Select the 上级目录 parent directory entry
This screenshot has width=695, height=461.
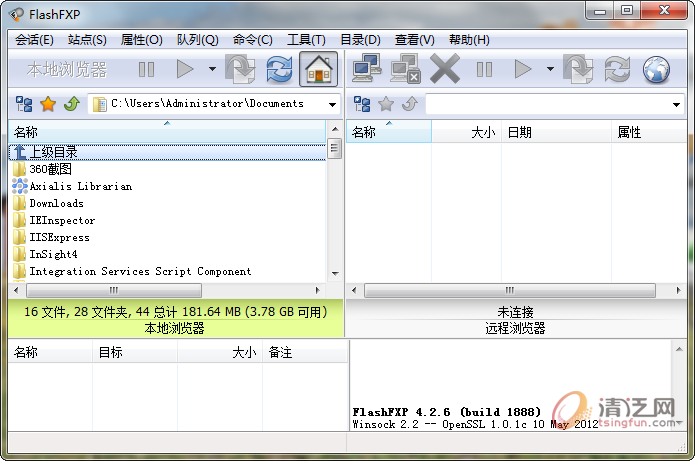(x=53, y=152)
